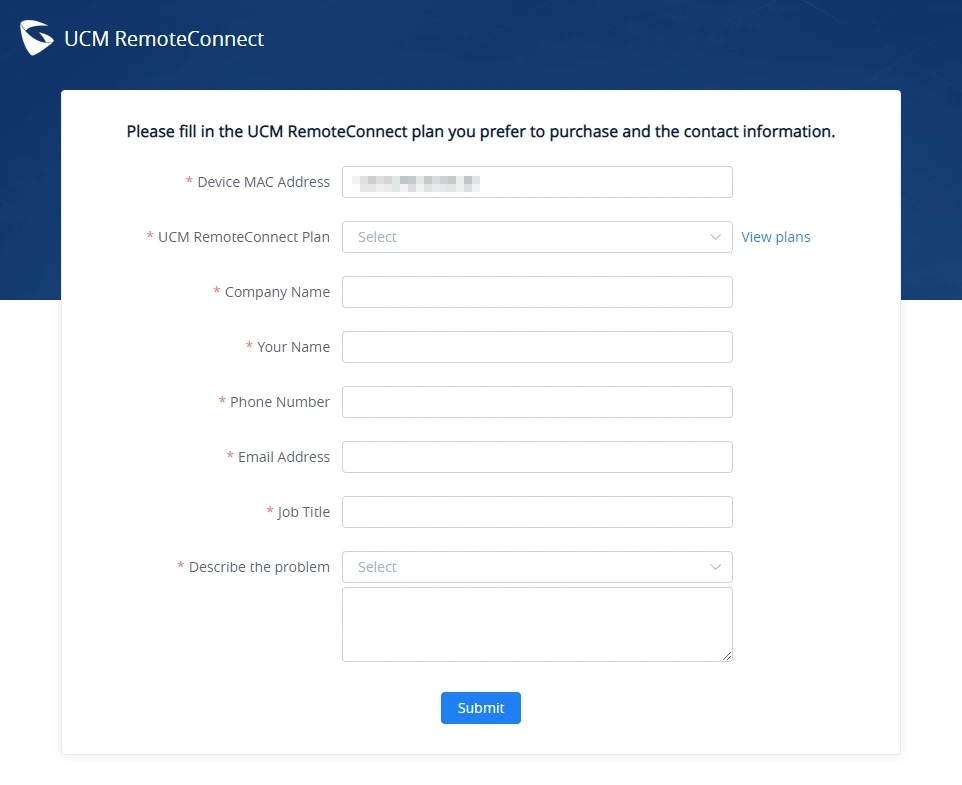
Task: Click the Email Address input field
Action: (x=537, y=457)
